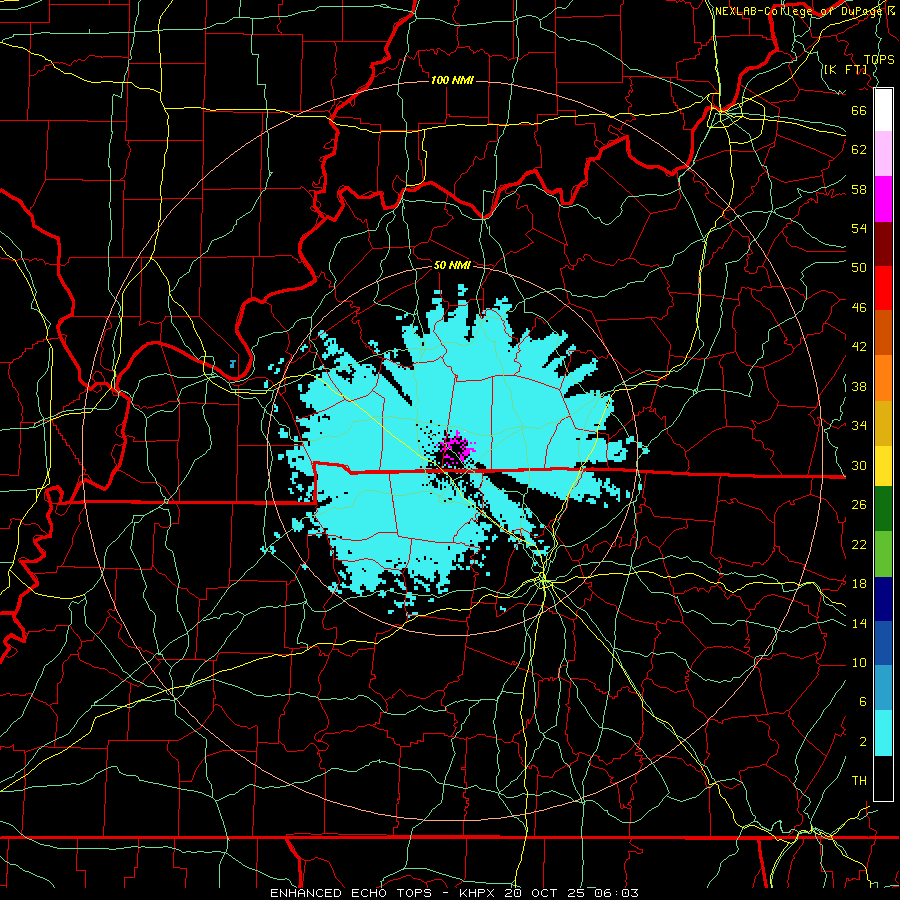The width and height of the screenshot is (900, 900).
Task: Click the medium blue legend swatch near 10
Action: point(883,643)
